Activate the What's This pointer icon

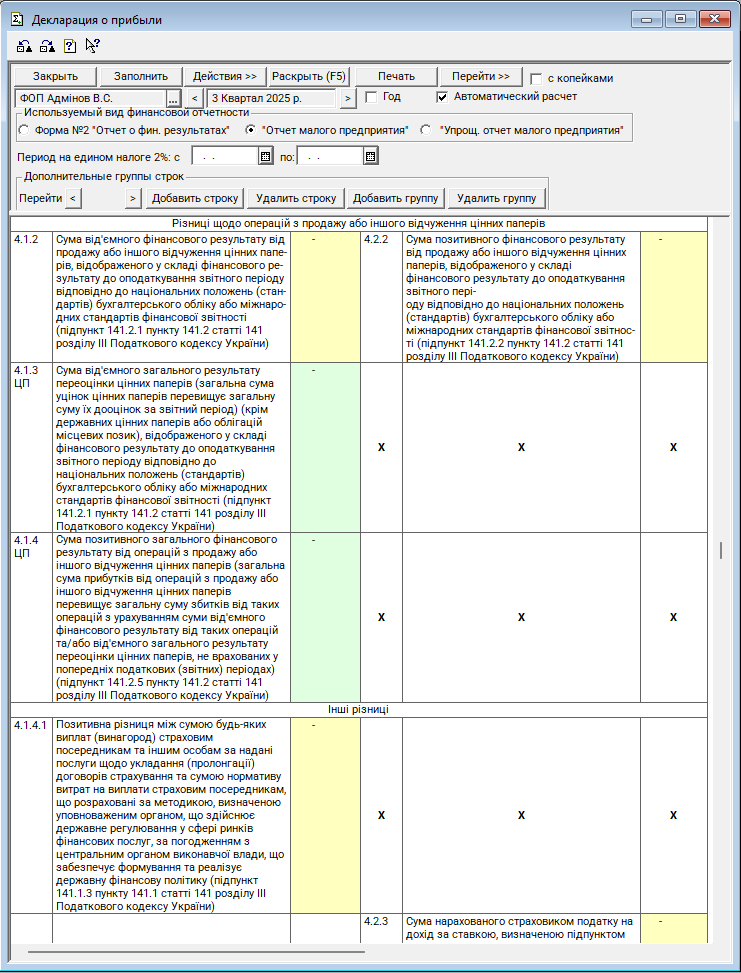pyautogui.click(x=92, y=45)
